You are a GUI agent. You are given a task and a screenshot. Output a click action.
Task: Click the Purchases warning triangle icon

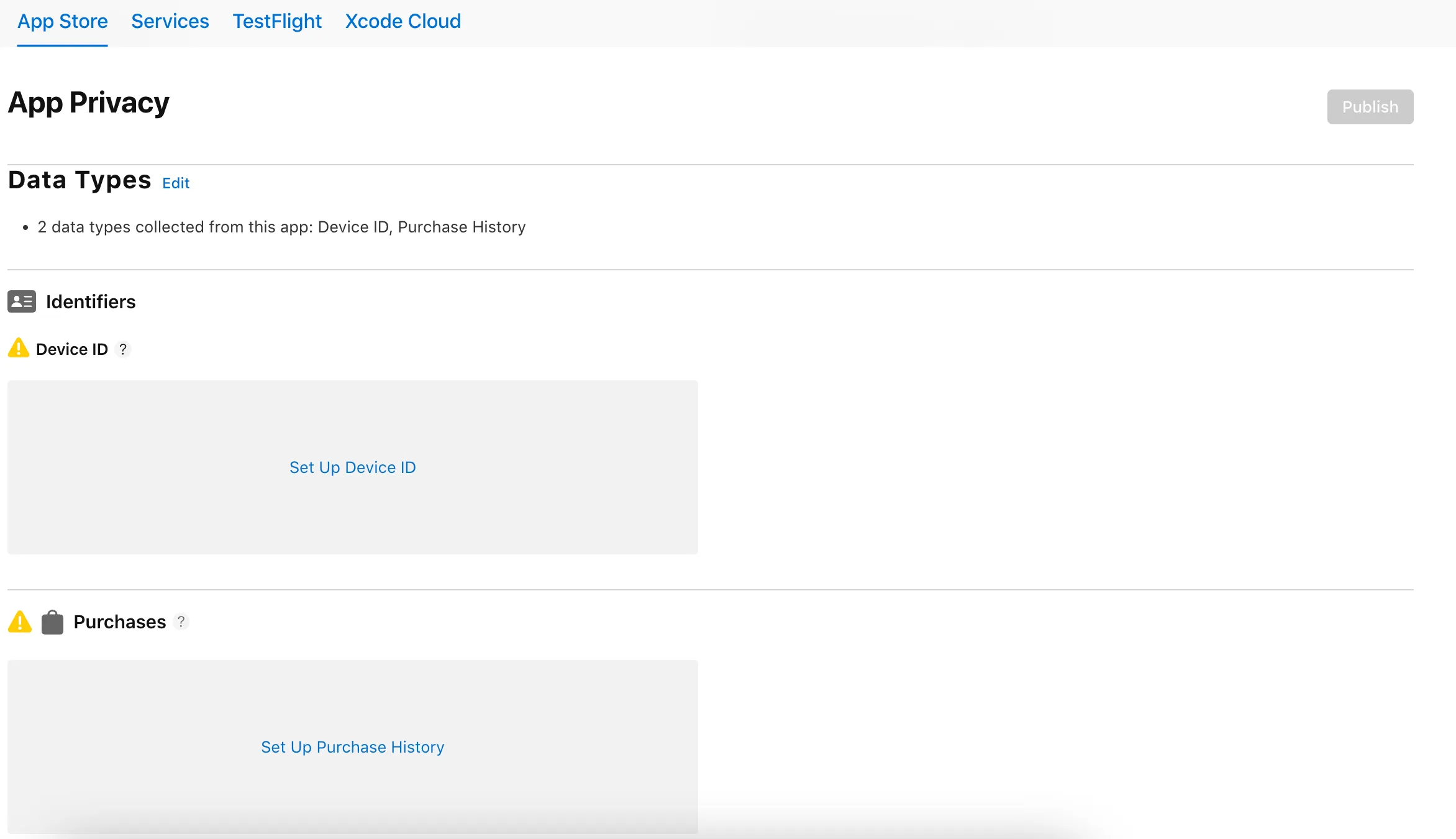[x=20, y=621]
